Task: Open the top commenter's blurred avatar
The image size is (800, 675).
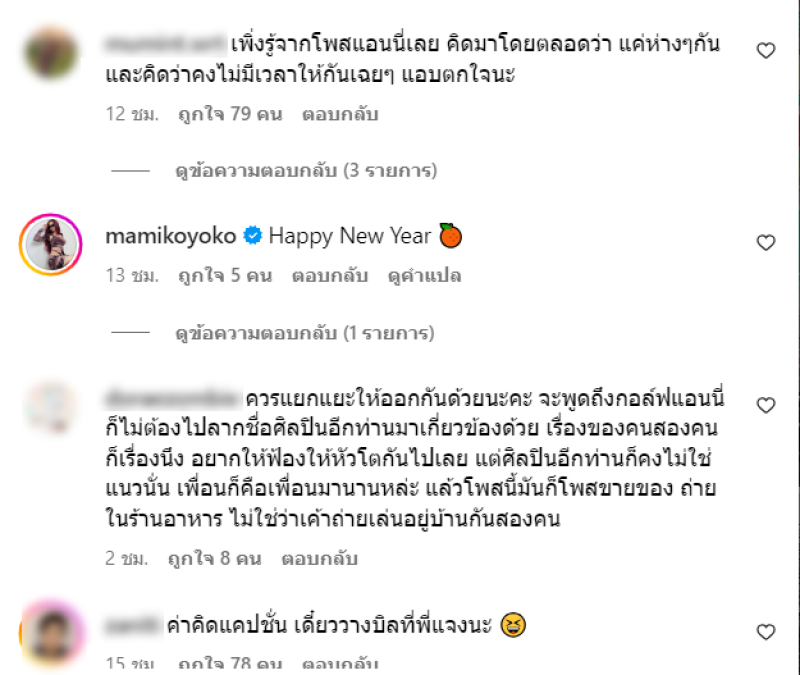Action: point(51,54)
